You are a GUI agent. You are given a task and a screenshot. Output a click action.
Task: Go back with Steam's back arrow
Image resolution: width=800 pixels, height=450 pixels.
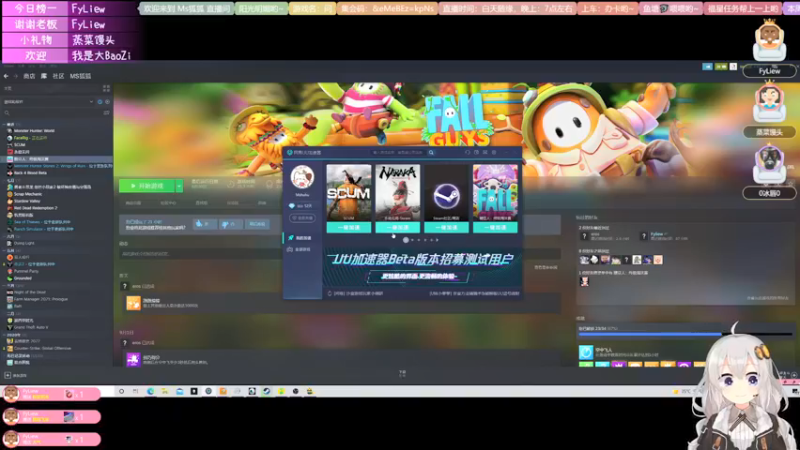point(6,76)
